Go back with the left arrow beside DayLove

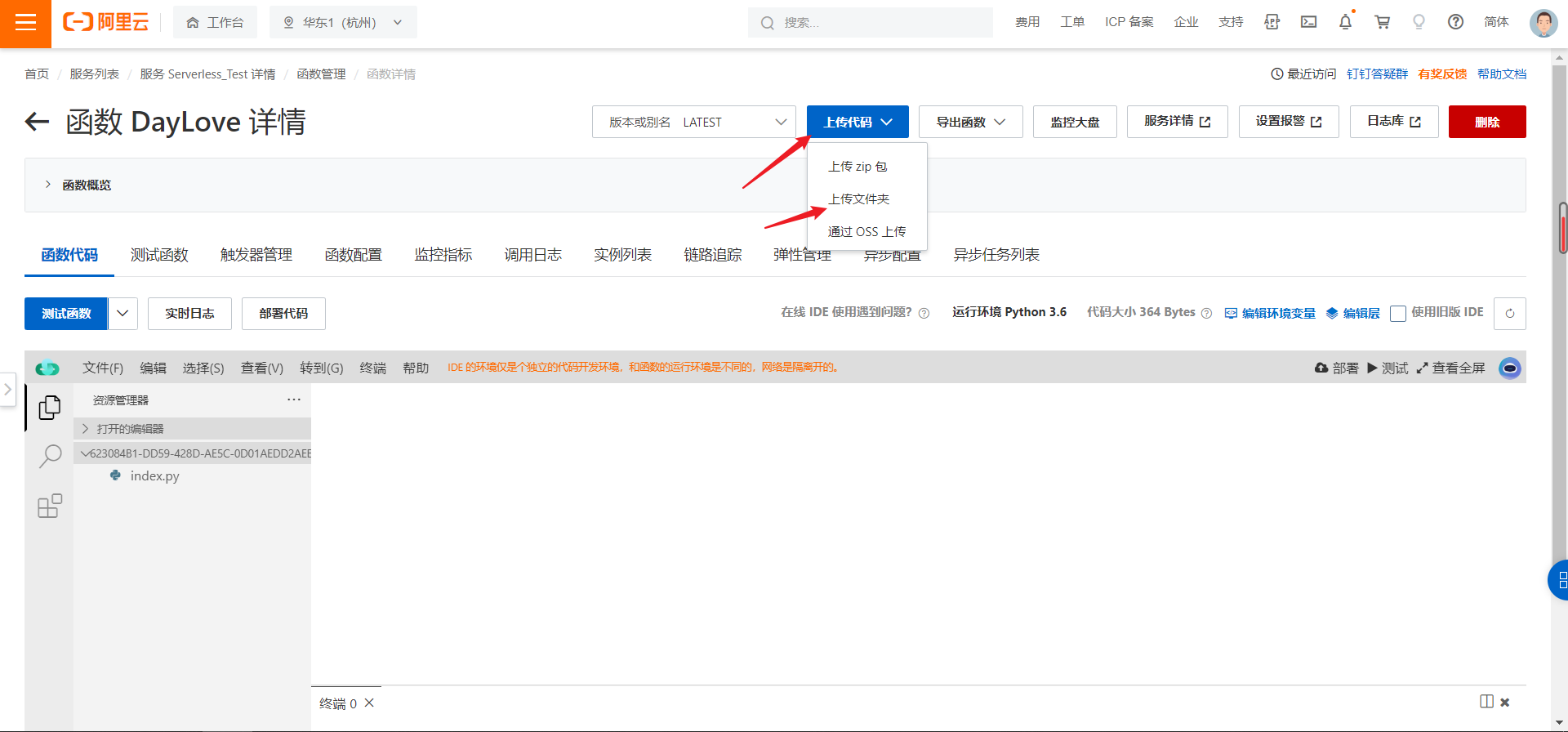(x=37, y=122)
